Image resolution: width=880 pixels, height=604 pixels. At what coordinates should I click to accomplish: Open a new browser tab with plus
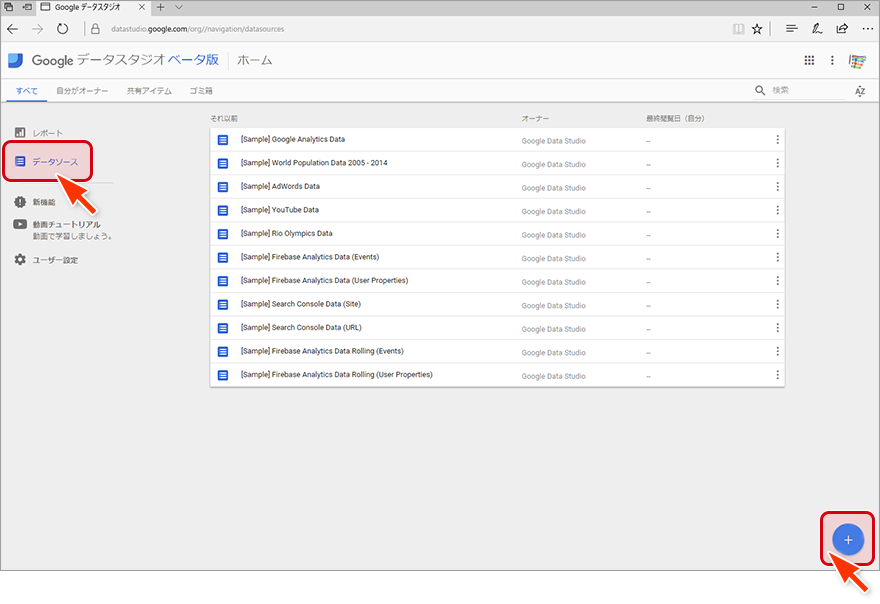[x=161, y=7]
